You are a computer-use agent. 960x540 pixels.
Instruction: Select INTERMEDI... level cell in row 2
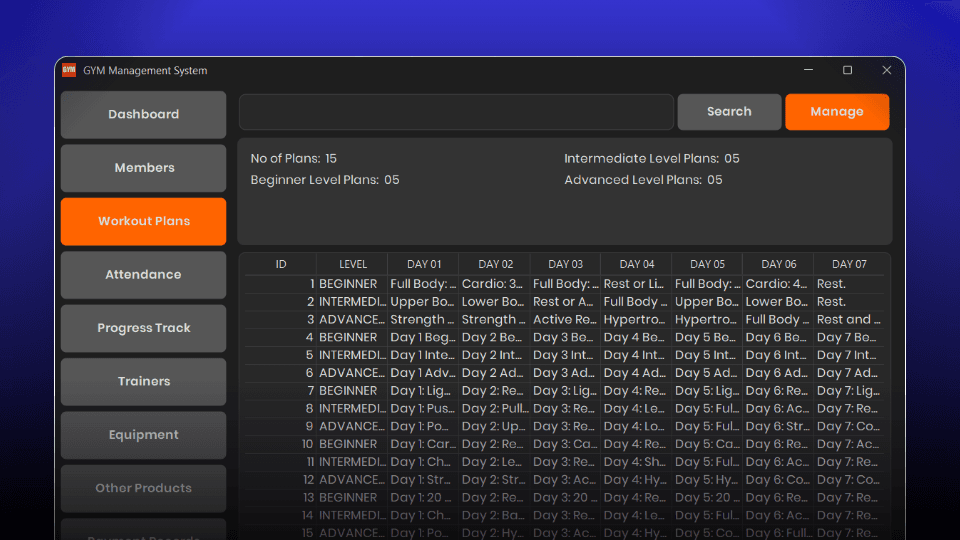(x=352, y=302)
